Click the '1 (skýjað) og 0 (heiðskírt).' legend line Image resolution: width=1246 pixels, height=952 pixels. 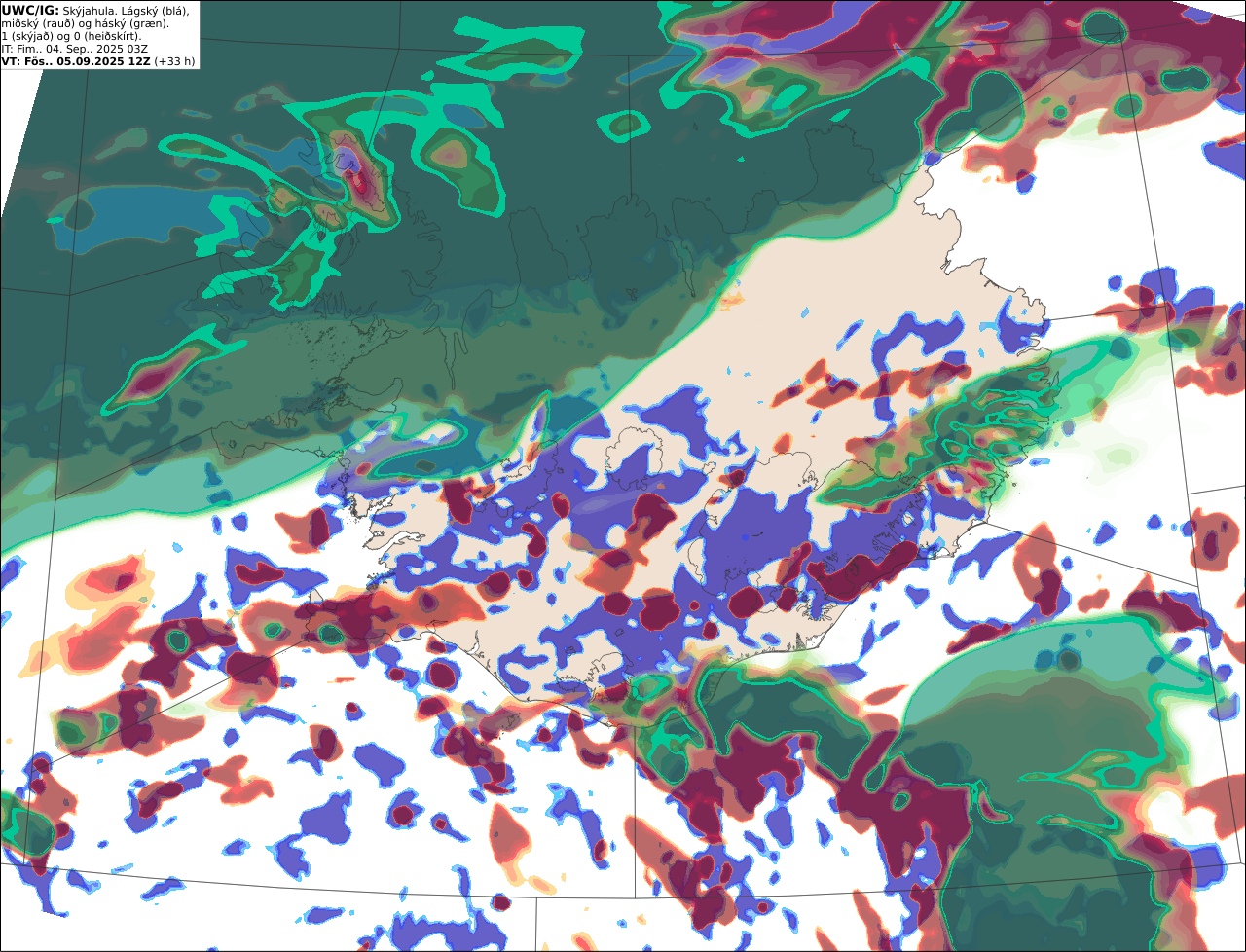(x=72, y=35)
